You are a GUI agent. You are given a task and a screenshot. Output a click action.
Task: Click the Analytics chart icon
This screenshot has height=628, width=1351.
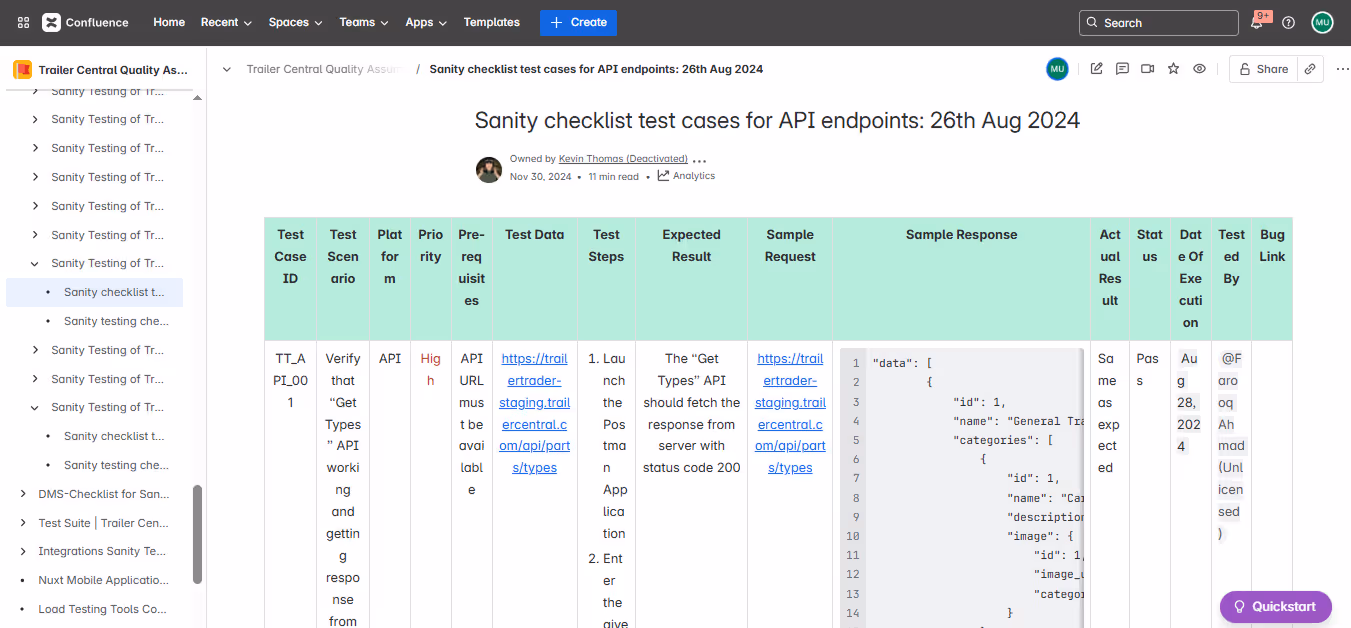(663, 175)
